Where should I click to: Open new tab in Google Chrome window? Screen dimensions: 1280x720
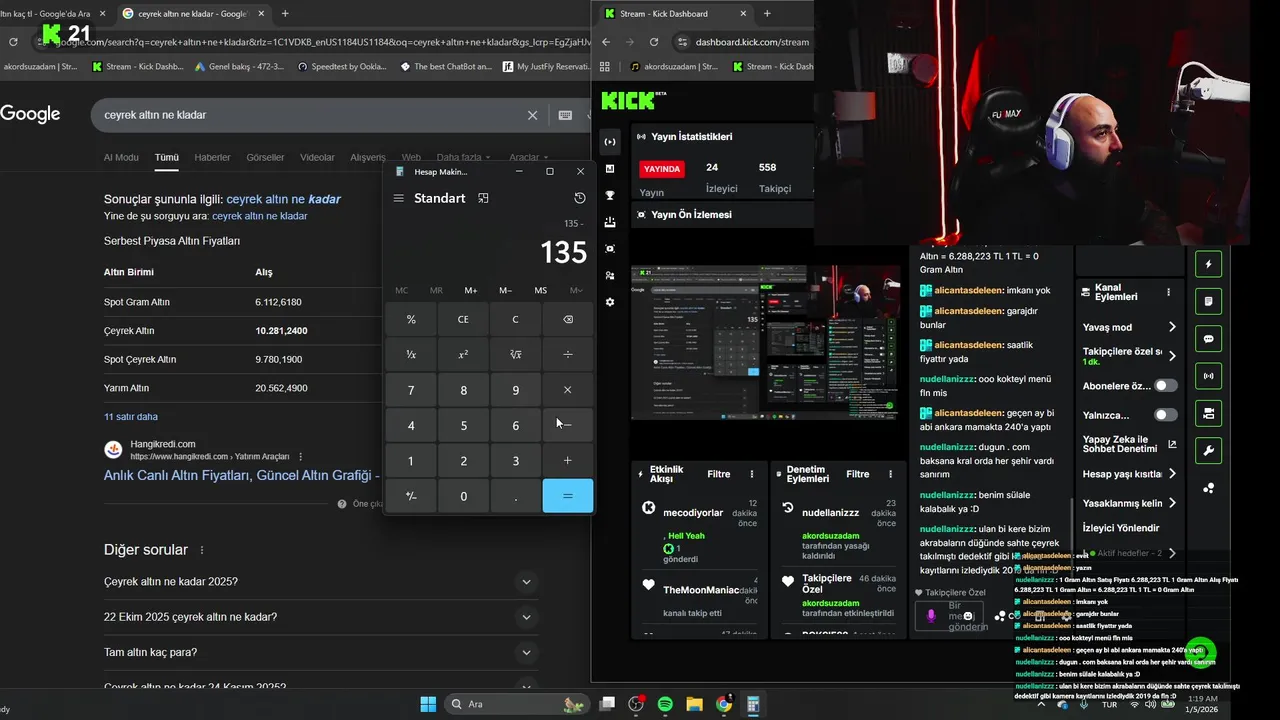[x=285, y=14]
